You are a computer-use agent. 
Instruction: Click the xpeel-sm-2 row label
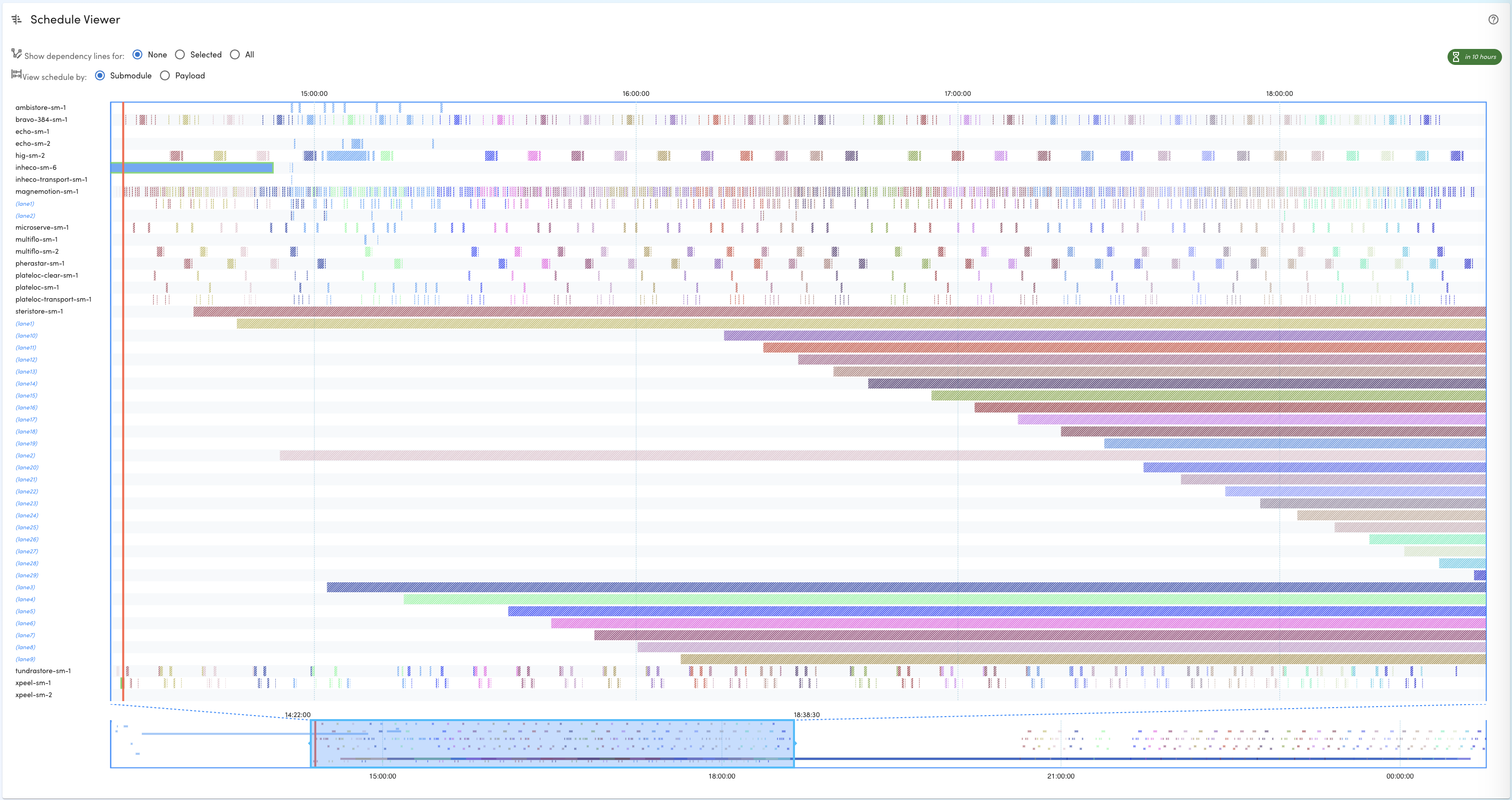[33, 695]
